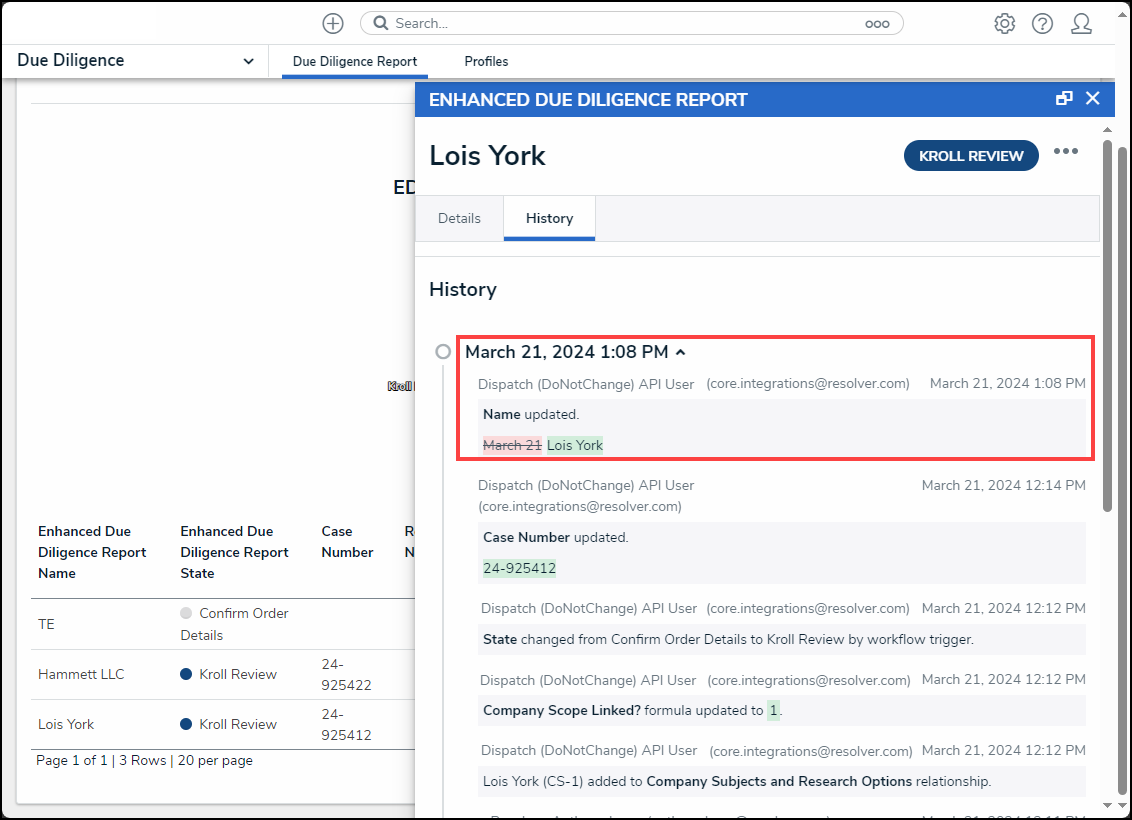Open the three-dot more options menu

pos(1066,152)
